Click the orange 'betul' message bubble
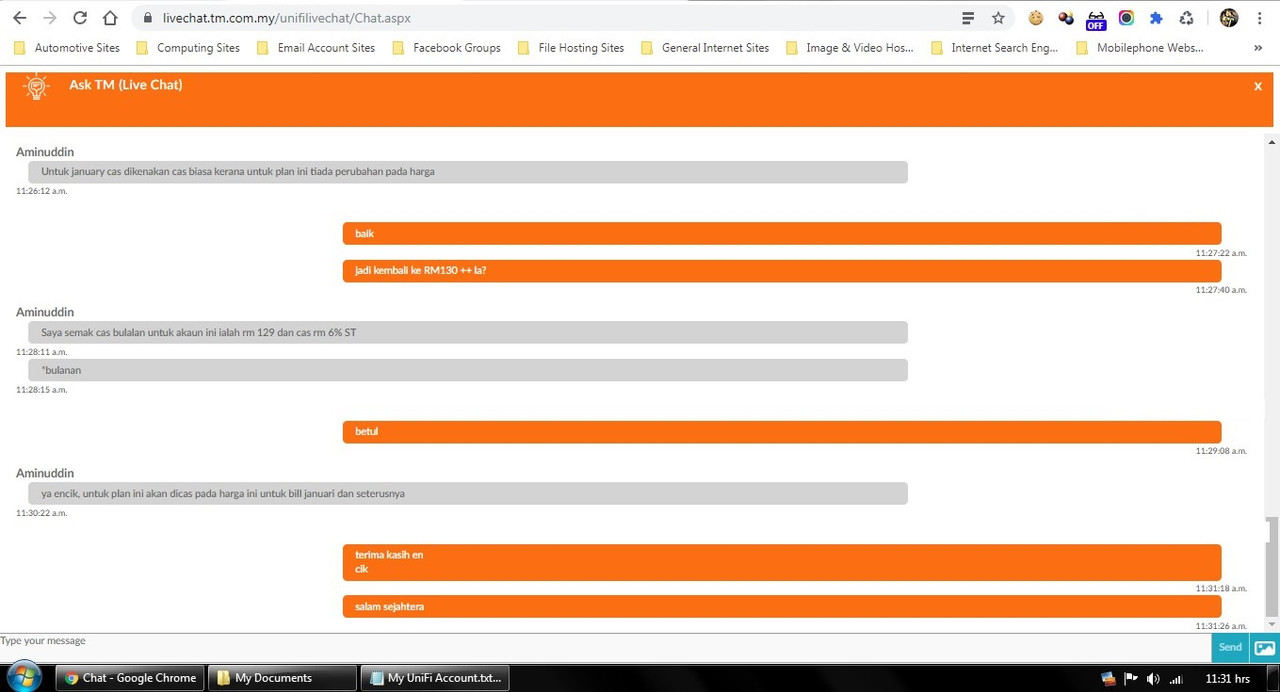Viewport: 1280px width, 692px height. (782, 431)
